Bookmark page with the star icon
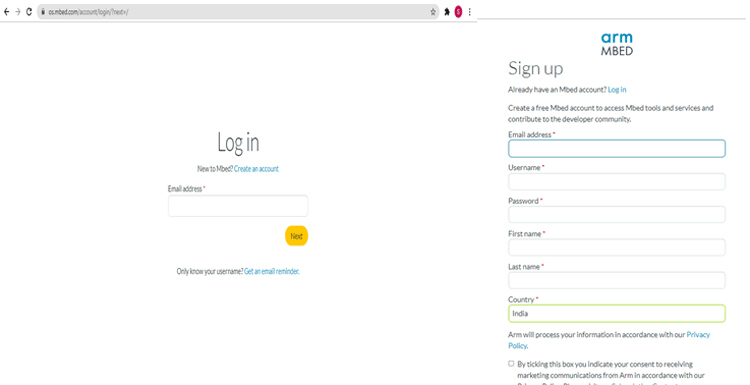750x385 pixels. [433, 12]
